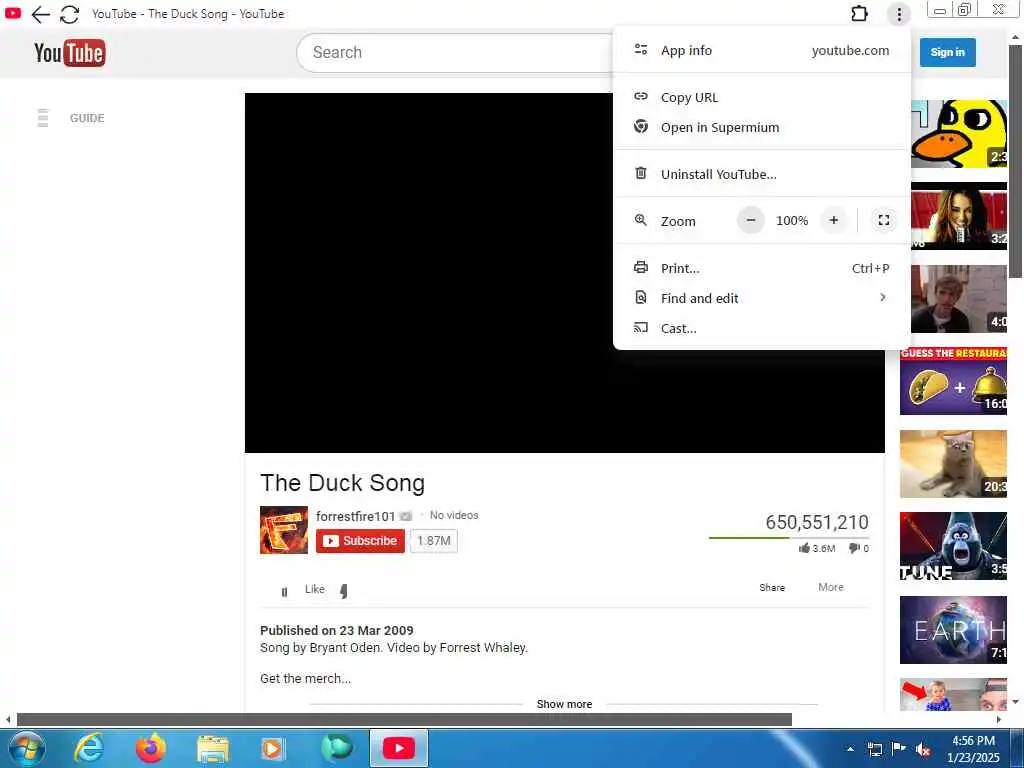Choose Cast... from the menu

(761, 328)
